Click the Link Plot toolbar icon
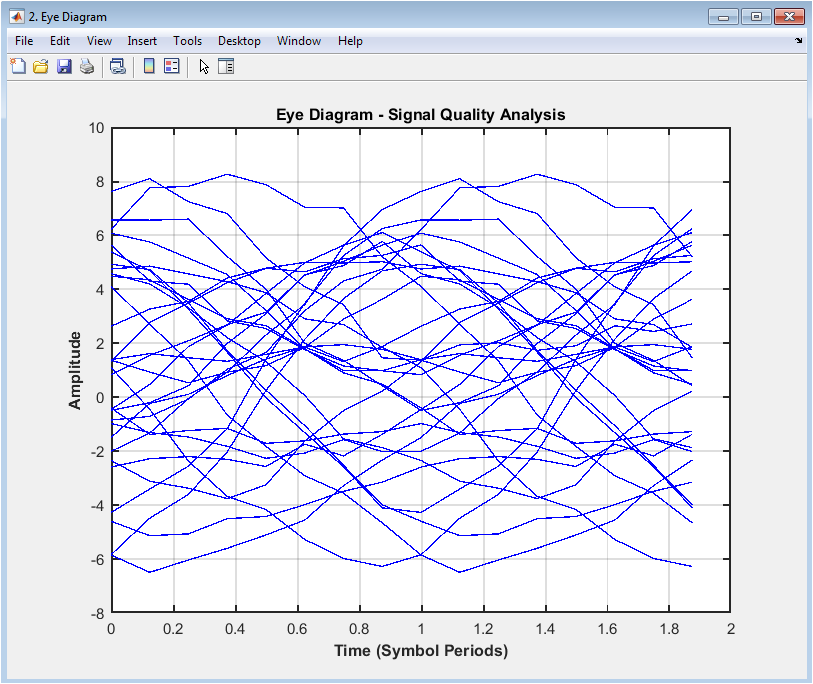 point(117,67)
